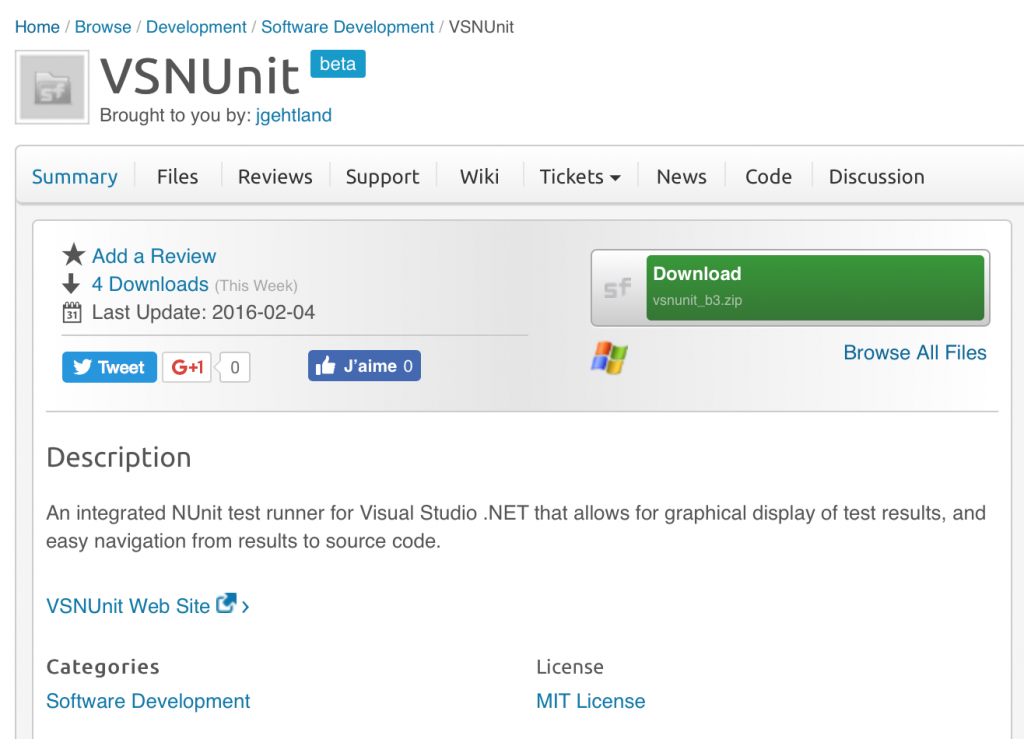
Task: Click the calendar icon beside Last Update
Action: (x=72, y=313)
